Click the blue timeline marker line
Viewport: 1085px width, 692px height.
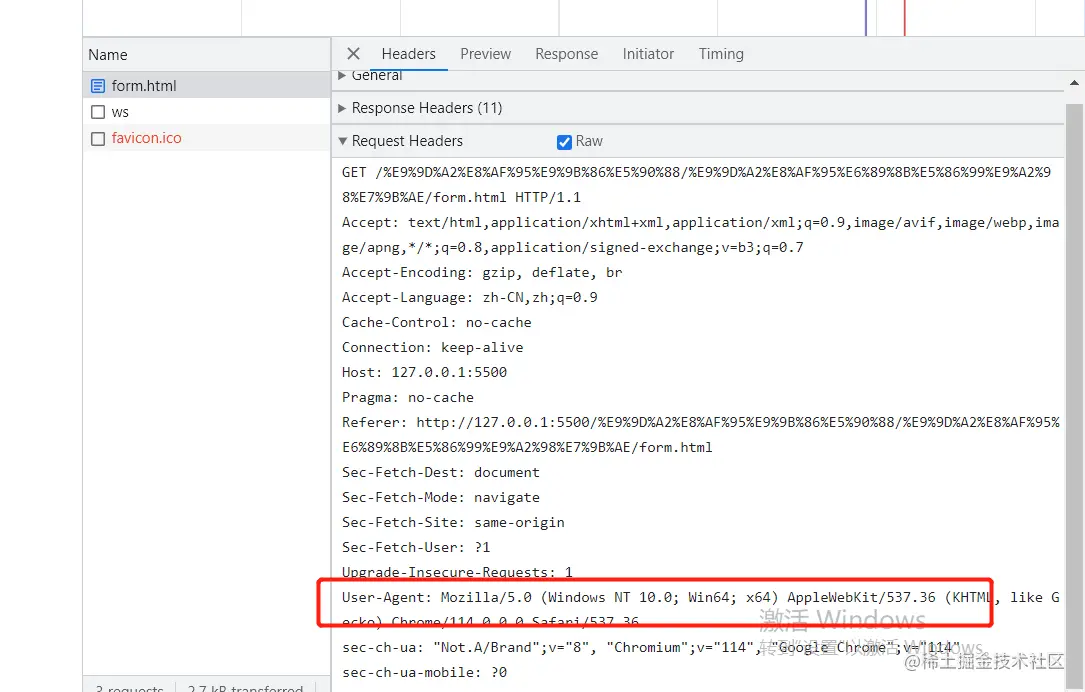pyautogui.click(x=866, y=17)
